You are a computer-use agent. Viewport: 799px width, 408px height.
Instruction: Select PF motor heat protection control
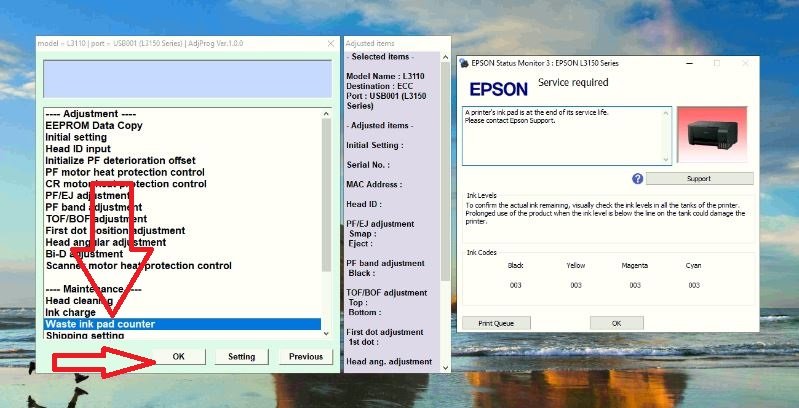coord(125,172)
